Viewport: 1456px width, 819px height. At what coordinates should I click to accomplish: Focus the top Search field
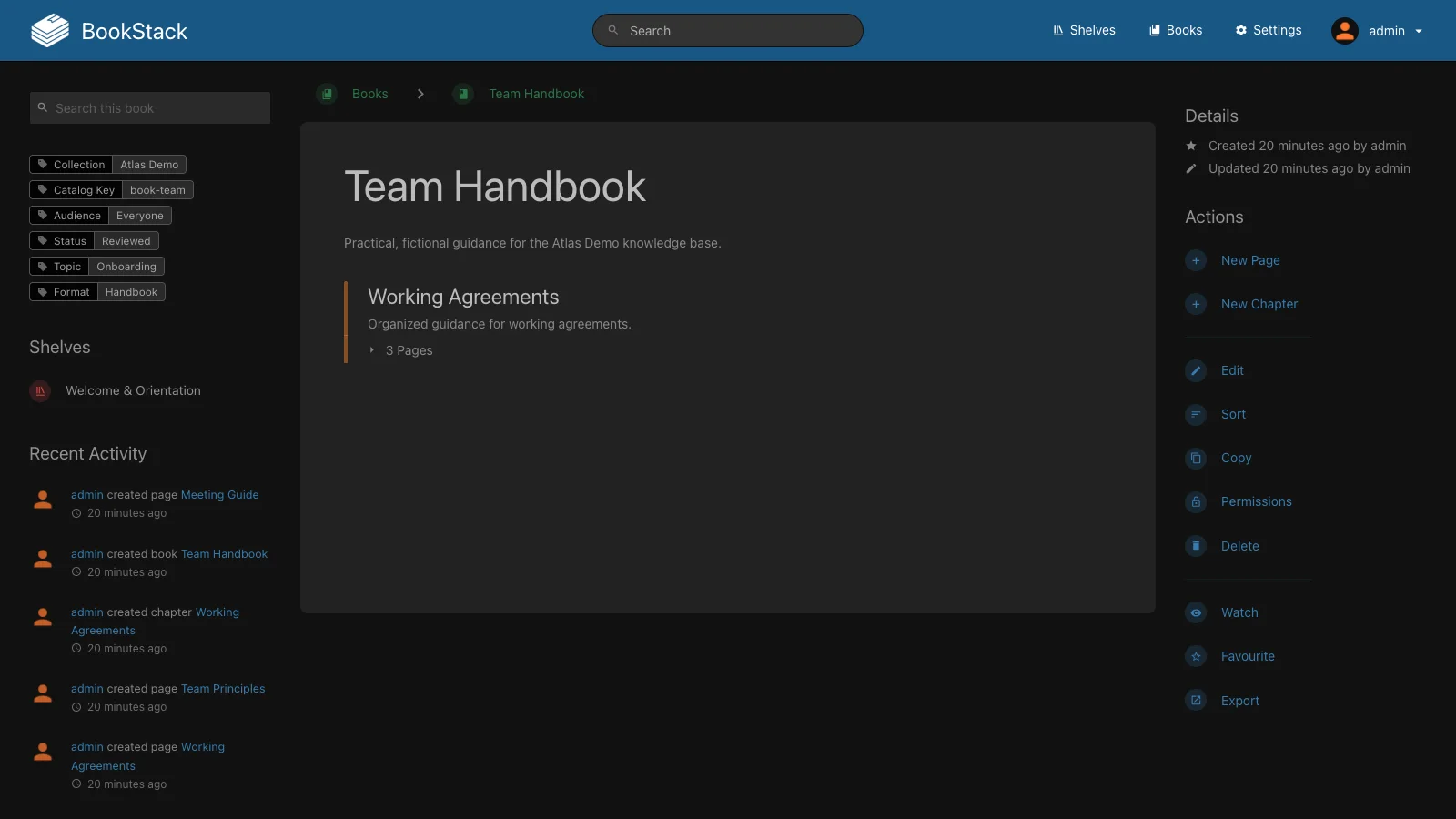click(728, 30)
